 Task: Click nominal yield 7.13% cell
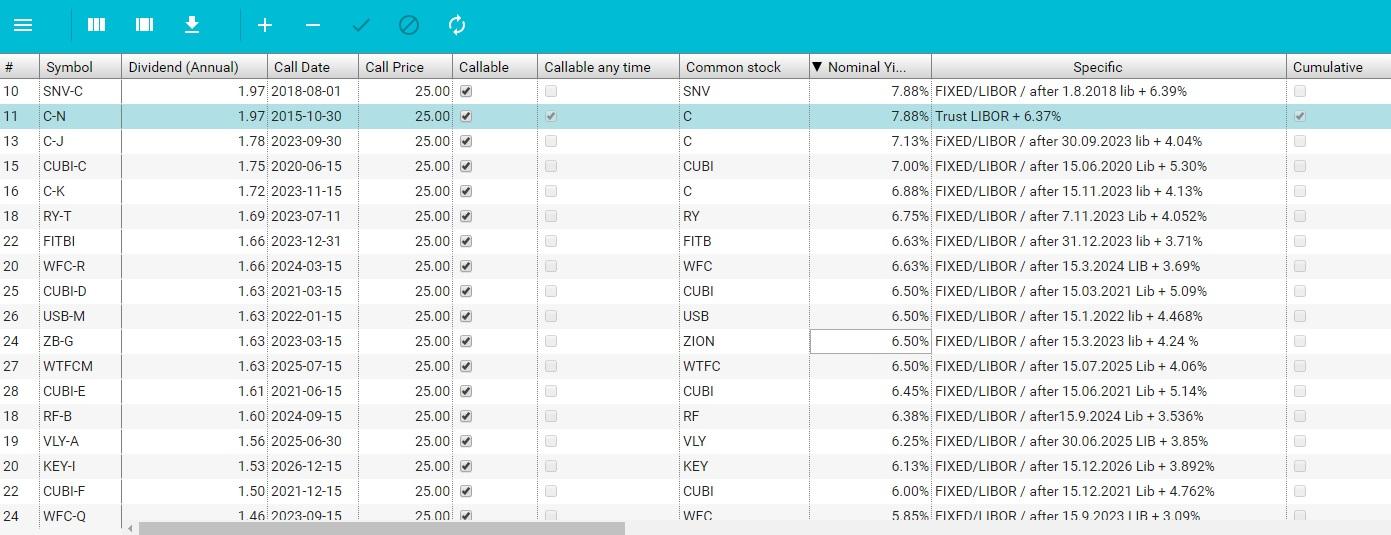(x=870, y=141)
